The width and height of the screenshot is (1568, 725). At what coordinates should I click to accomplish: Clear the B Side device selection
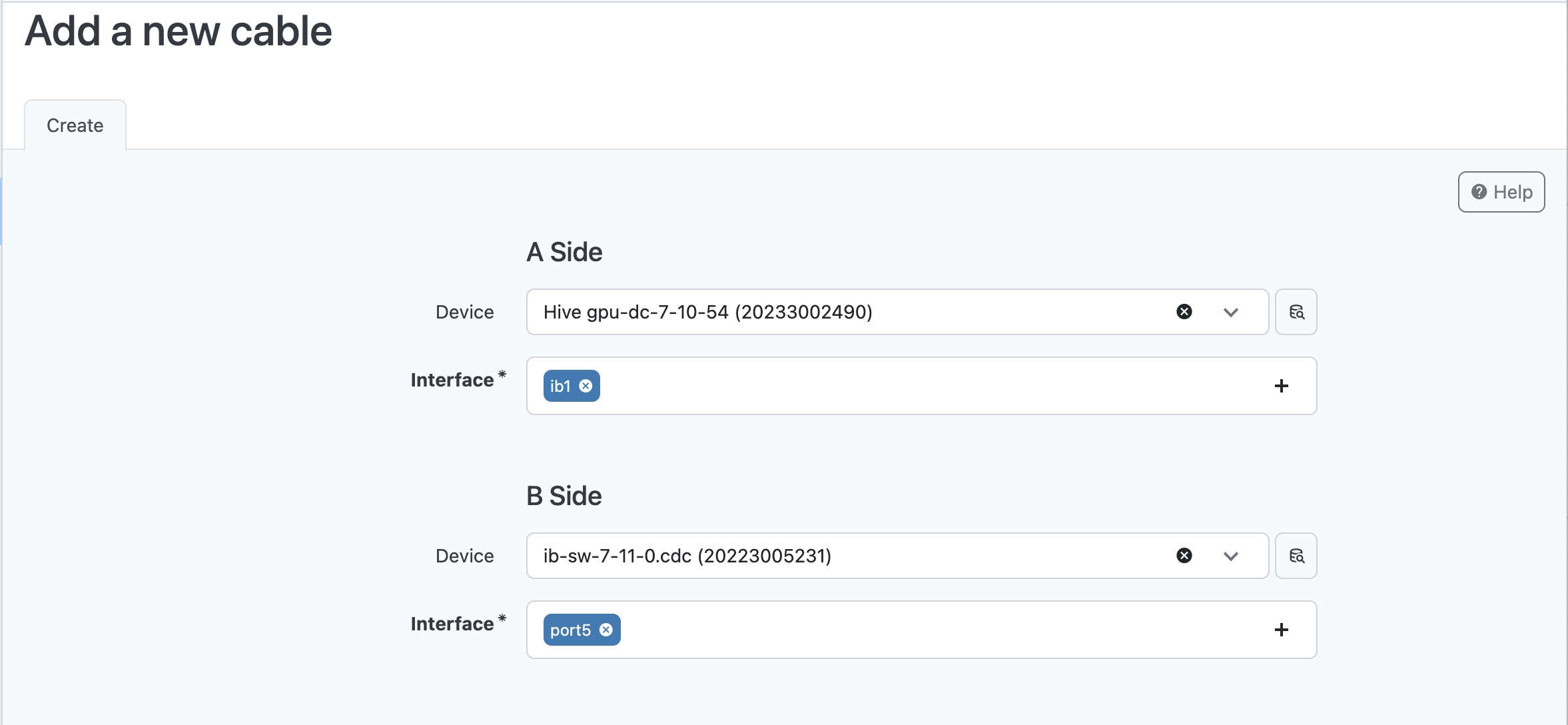click(1184, 556)
